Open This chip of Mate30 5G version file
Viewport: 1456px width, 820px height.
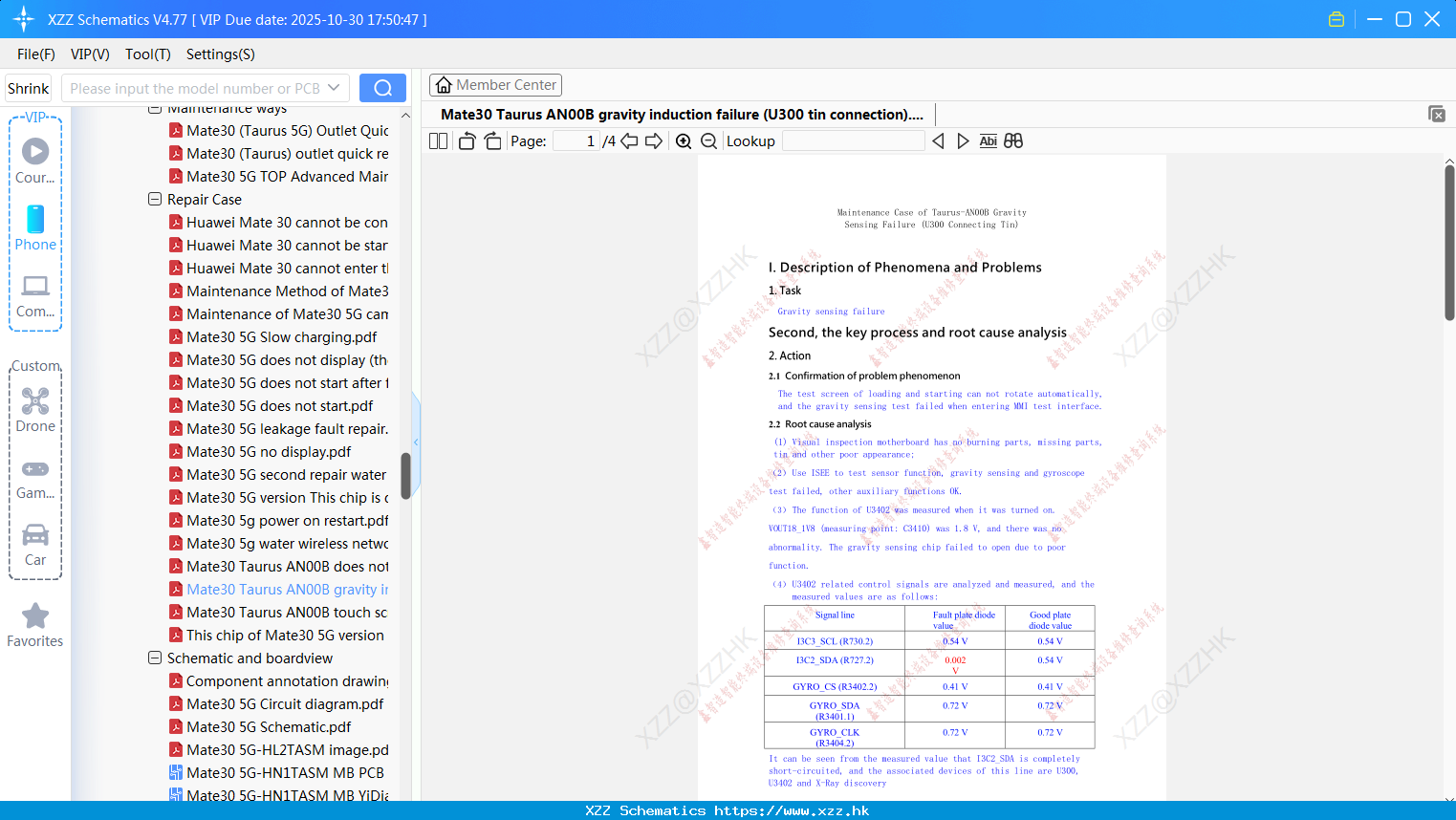coord(285,635)
